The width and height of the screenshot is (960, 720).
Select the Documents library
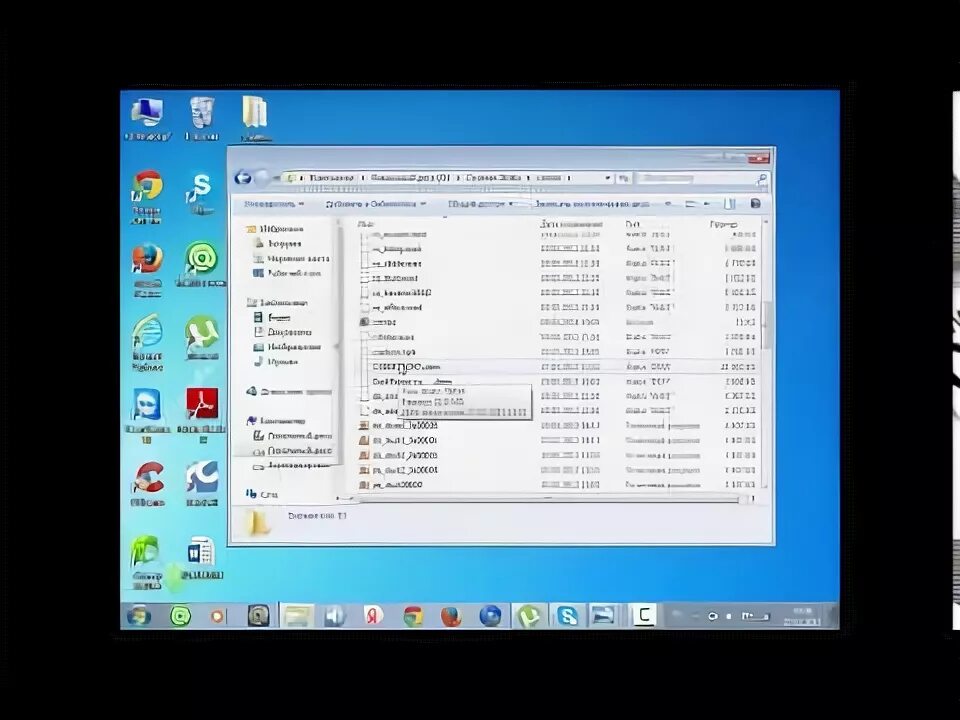283,332
